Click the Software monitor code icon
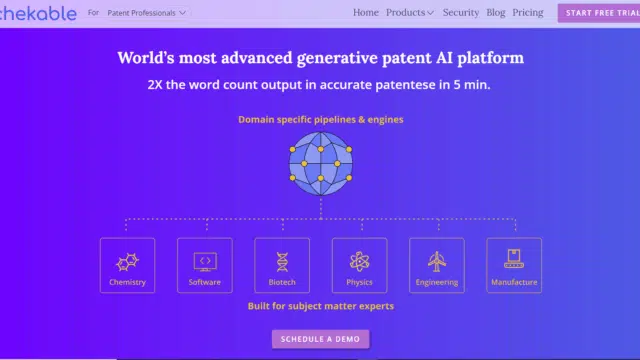The height and width of the screenshot is (360, 640). pos(205,262)
